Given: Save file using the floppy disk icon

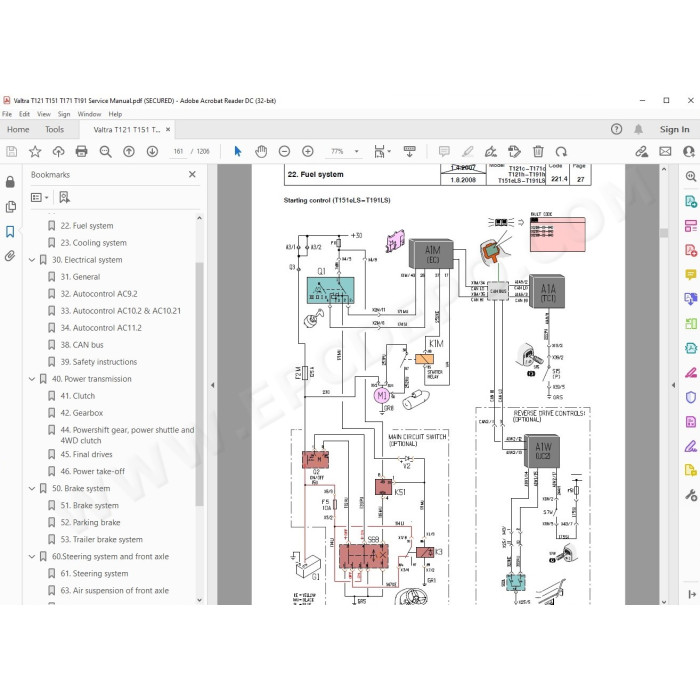Looking at the screenshot, I should click(x=12, y=152).
